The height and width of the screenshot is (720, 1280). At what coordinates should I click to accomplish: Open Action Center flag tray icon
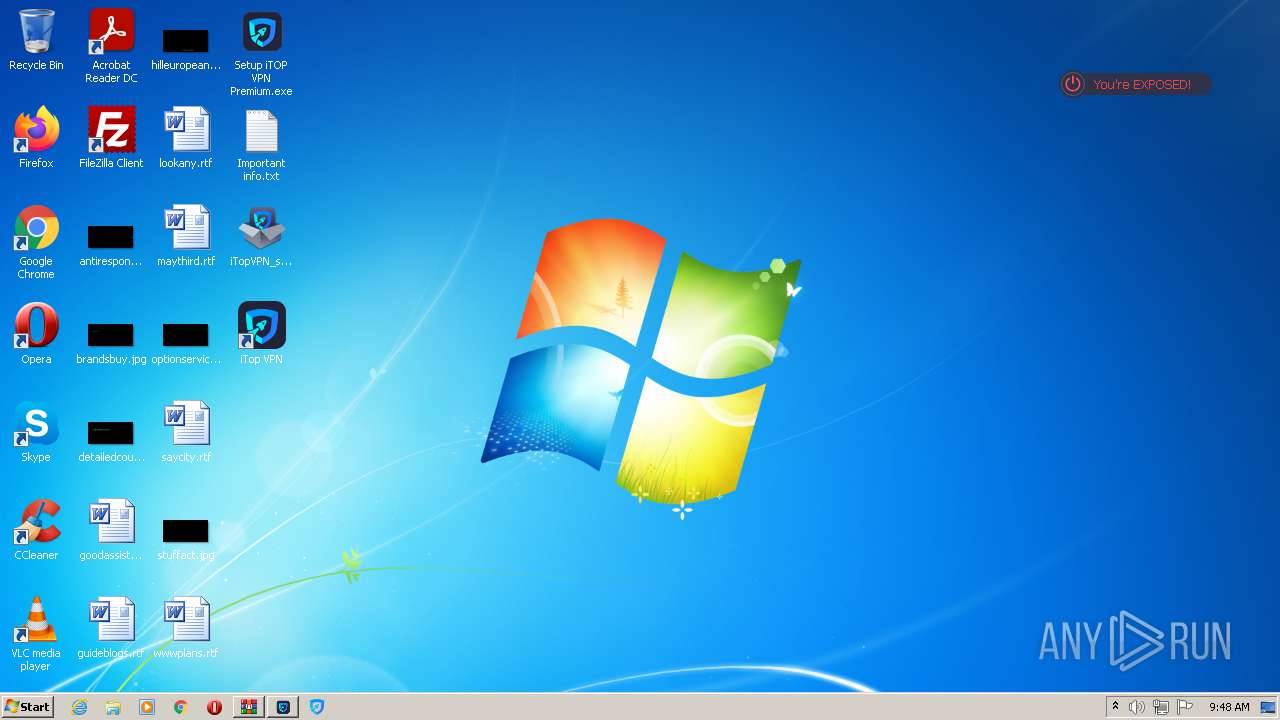[x=1185, y=707]
